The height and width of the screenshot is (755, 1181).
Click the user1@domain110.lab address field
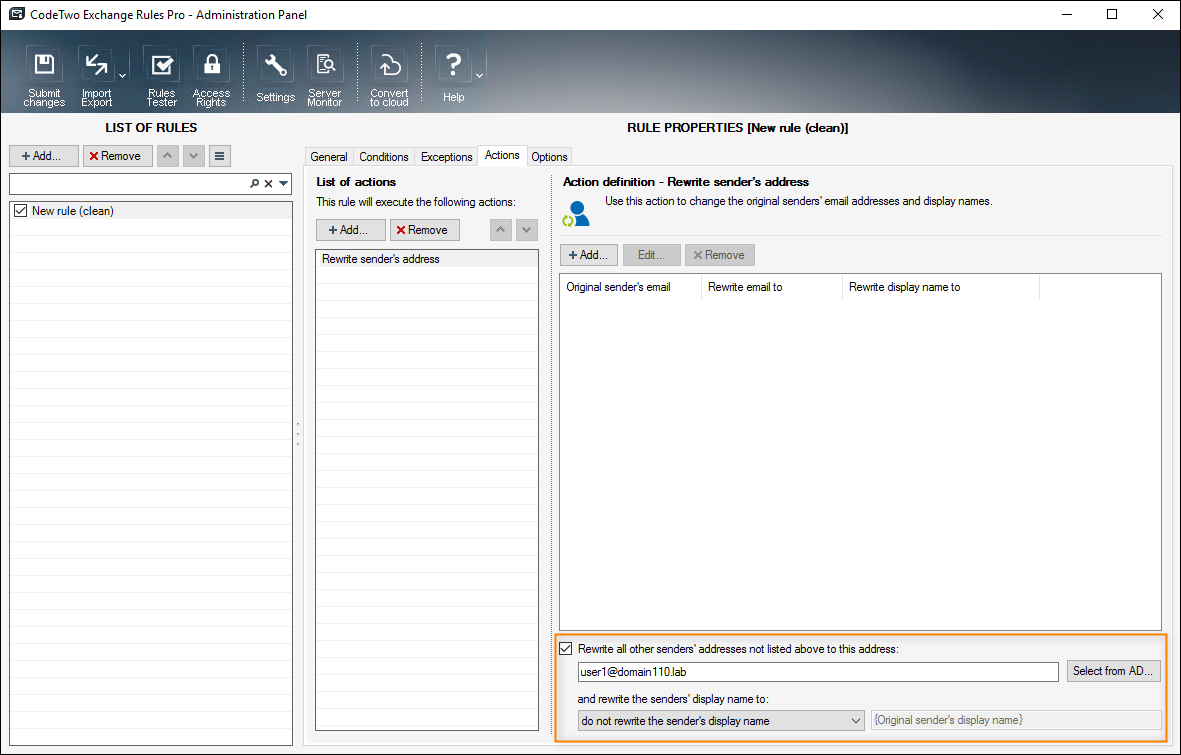click(x=818, y=671)
